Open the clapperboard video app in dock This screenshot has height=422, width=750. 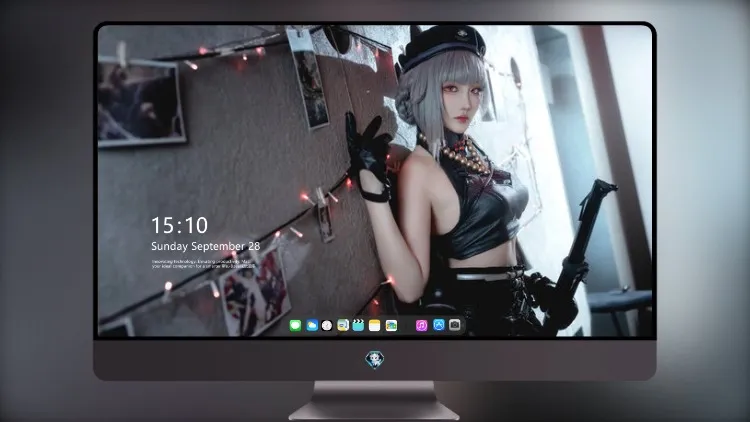(358, 326)
